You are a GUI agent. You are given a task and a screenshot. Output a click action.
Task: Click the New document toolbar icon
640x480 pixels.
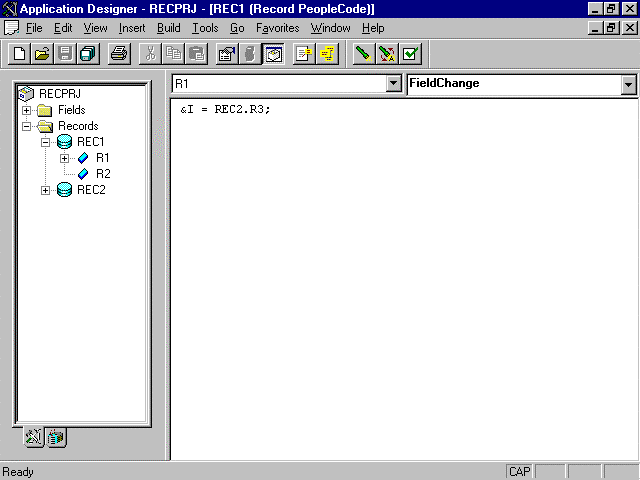pos(20,53)
